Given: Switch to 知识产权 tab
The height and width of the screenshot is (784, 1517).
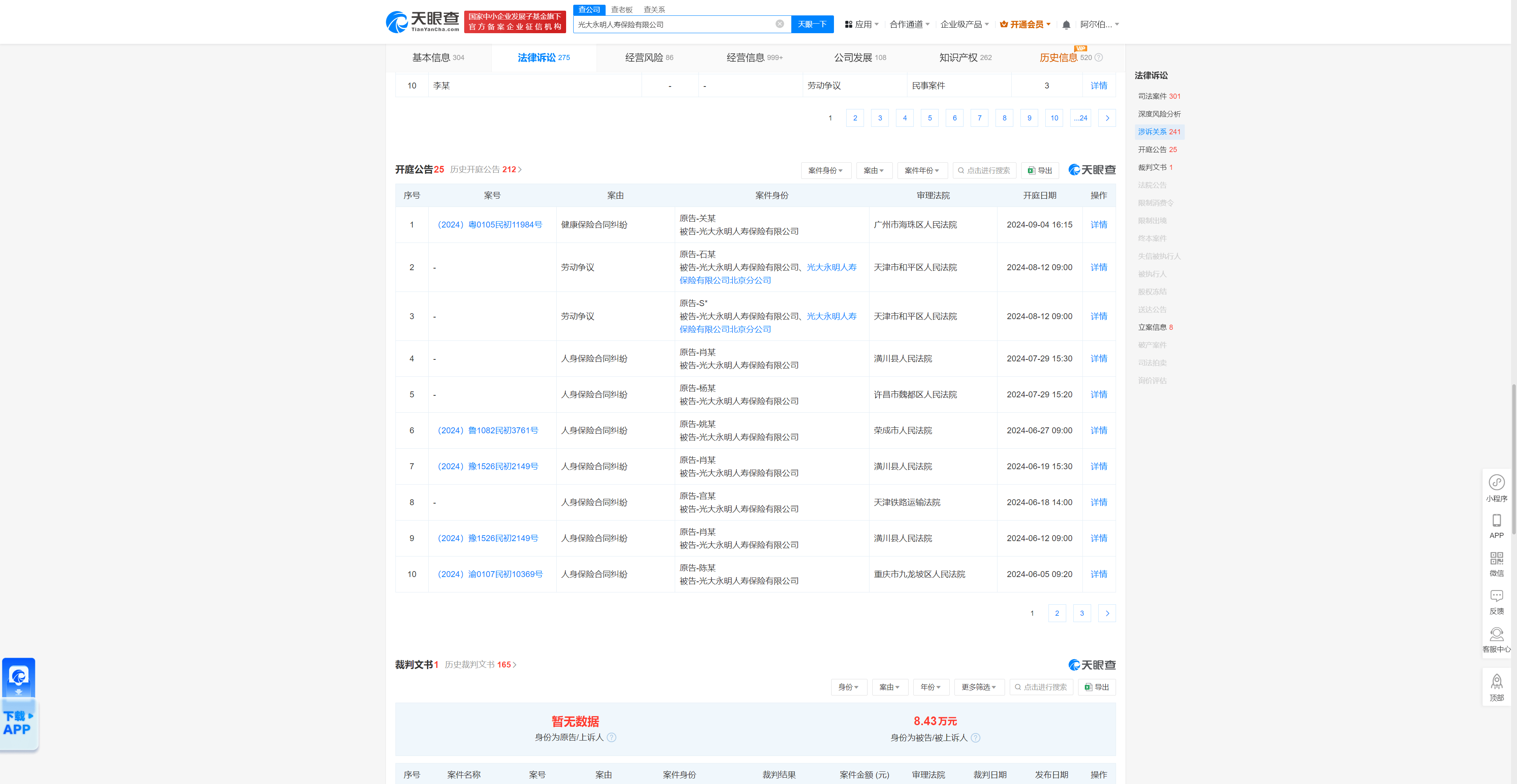Looking at the screenshot, I should coord(965,58).
